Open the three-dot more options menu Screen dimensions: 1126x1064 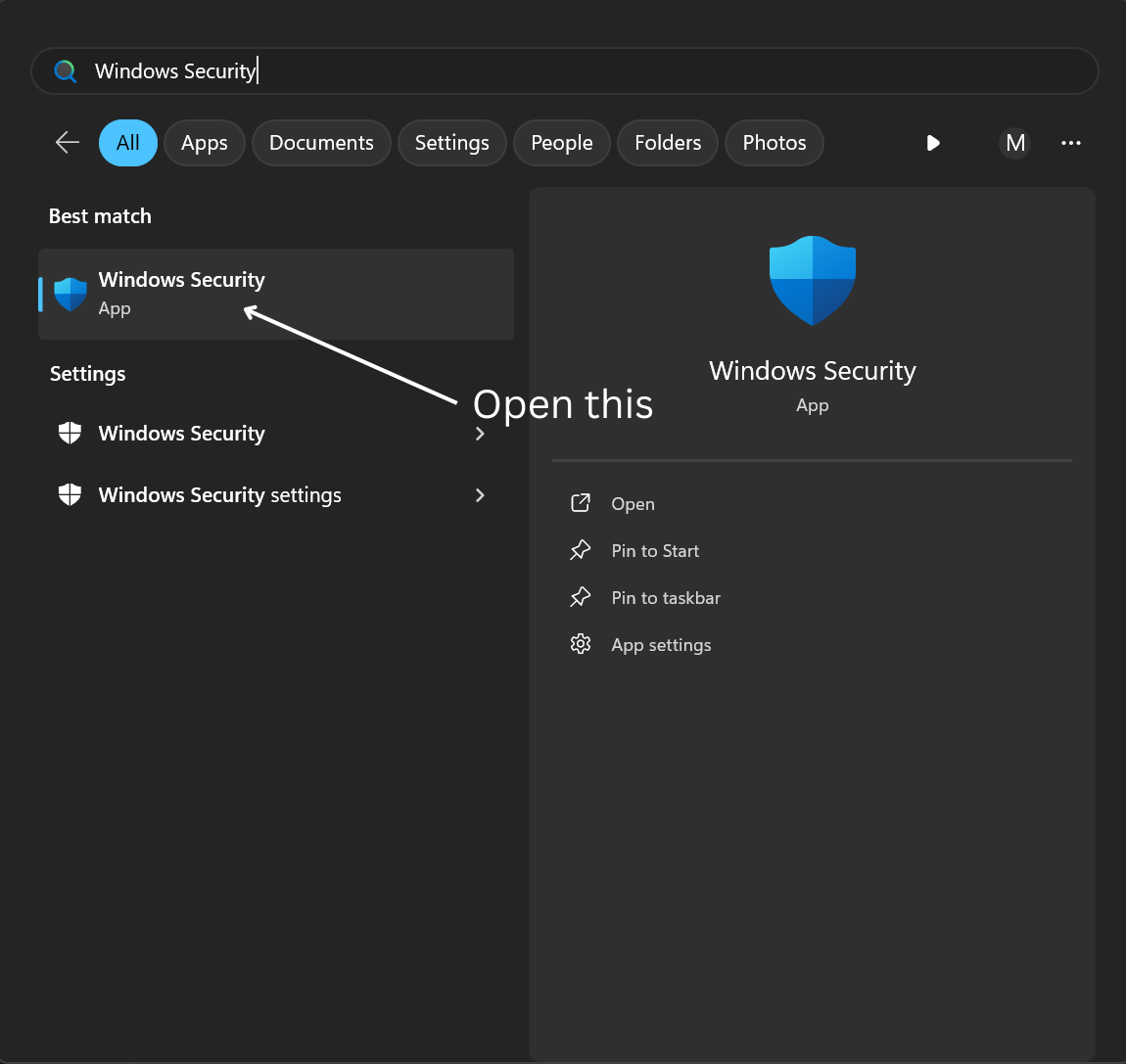tap(1070, 143)
